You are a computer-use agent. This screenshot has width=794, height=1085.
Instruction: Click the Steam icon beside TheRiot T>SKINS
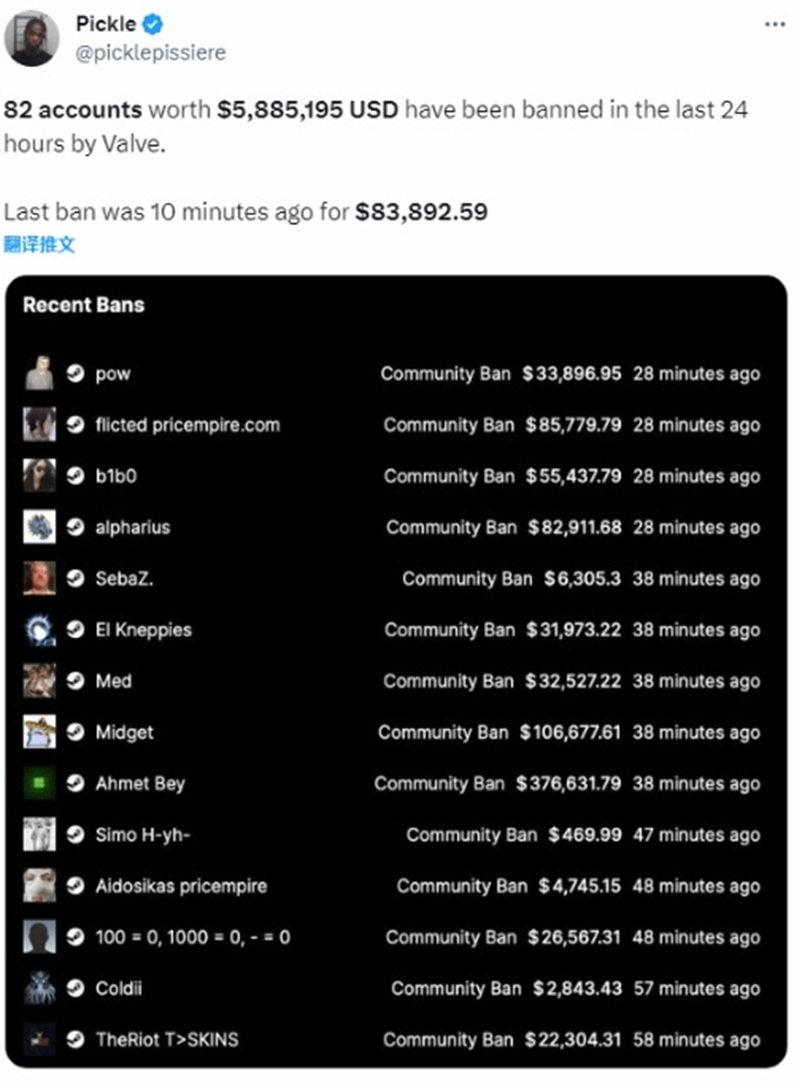click(x=75, y=1040)
